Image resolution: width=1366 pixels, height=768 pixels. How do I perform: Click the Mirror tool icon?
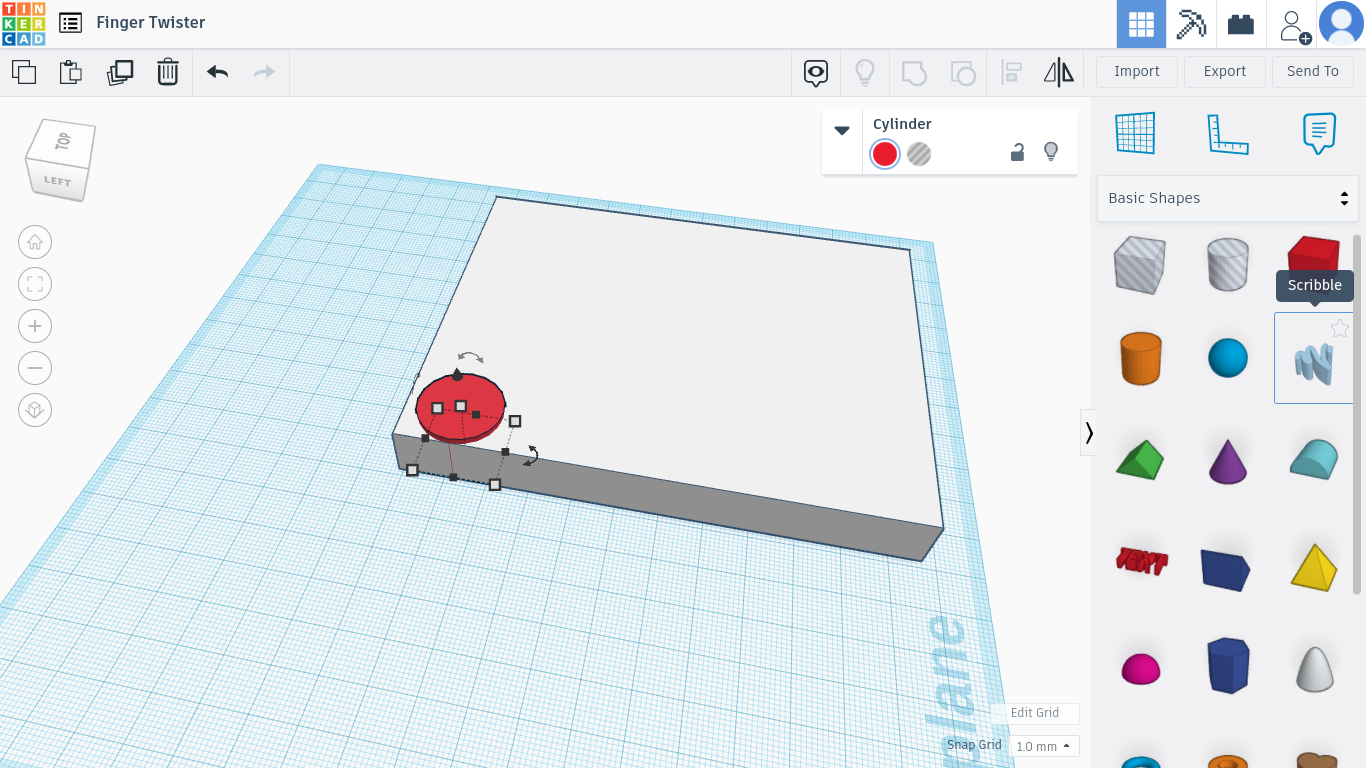pyautogui.click(x=1059, y=72)
